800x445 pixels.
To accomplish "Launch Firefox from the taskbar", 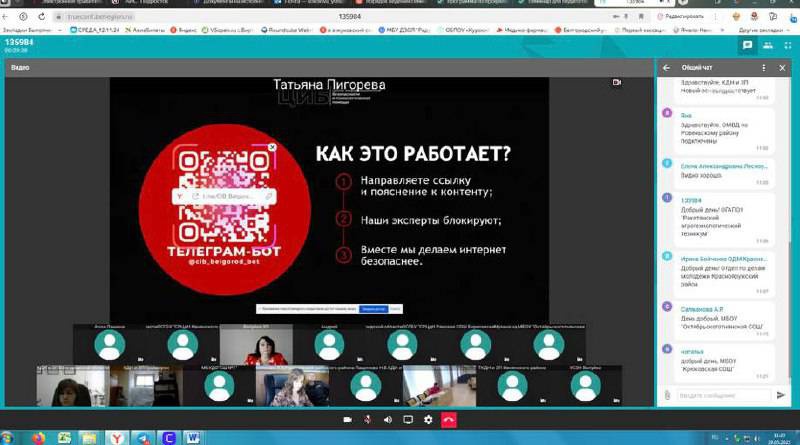I will coord(39,438).
